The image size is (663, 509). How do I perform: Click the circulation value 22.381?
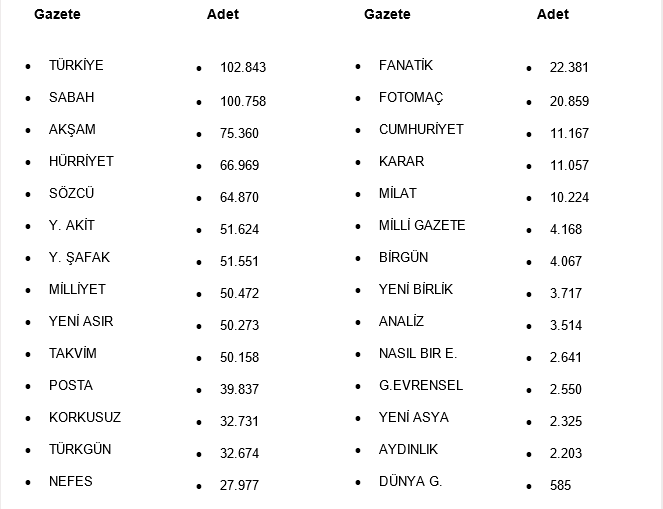569,68
